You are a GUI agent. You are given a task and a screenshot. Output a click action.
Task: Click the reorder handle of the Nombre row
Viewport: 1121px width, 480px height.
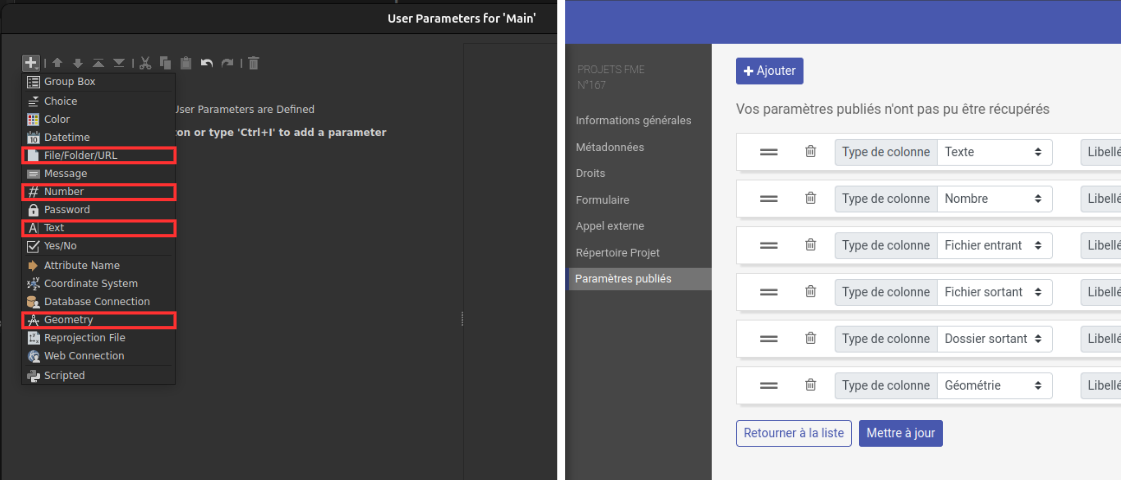click(769, 198)
